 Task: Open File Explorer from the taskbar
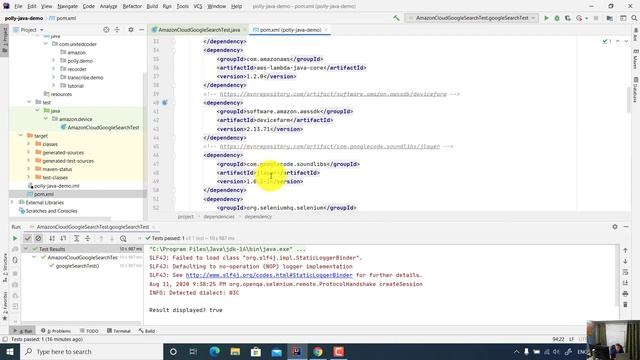(x=235, y=351)
